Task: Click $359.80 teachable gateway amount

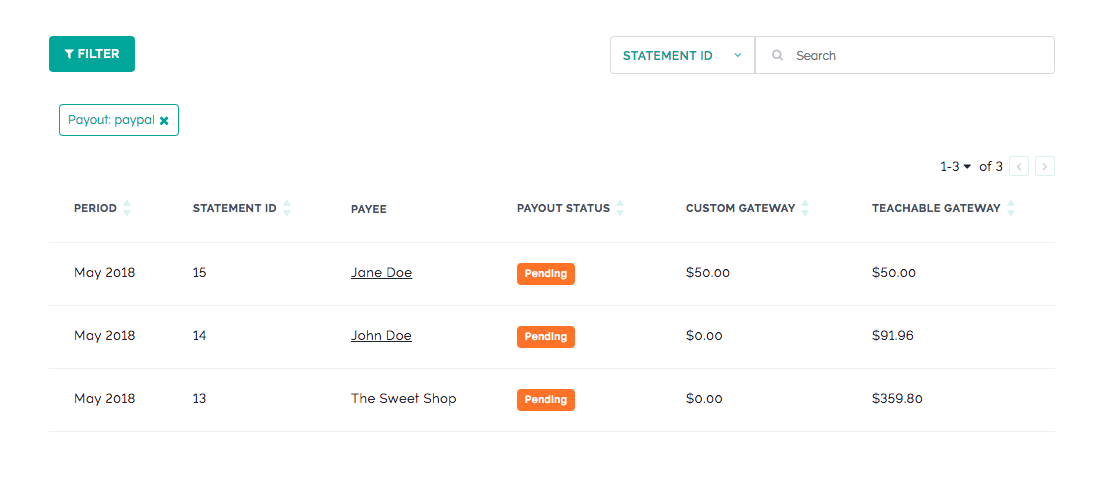Action: coord(897,399)
